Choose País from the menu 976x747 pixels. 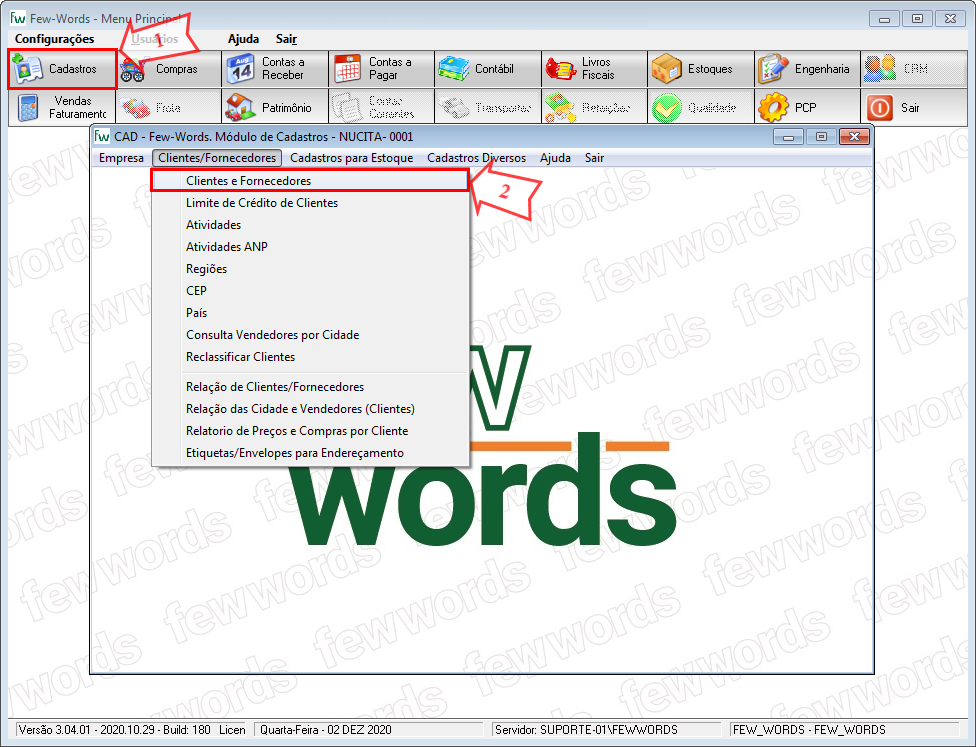coord(310,312)
